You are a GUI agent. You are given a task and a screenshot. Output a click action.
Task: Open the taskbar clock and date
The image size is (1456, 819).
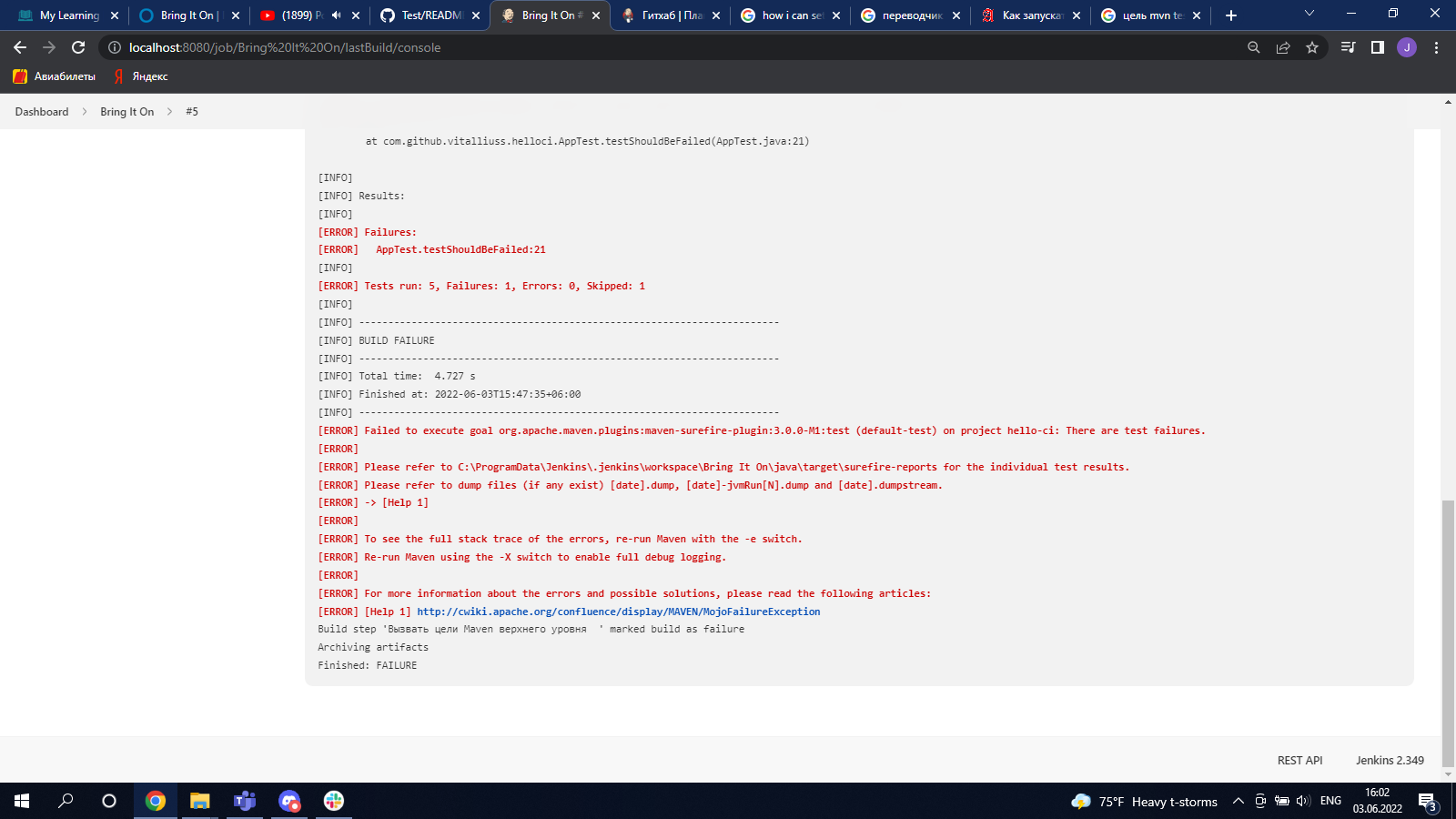pos(1378,801)
